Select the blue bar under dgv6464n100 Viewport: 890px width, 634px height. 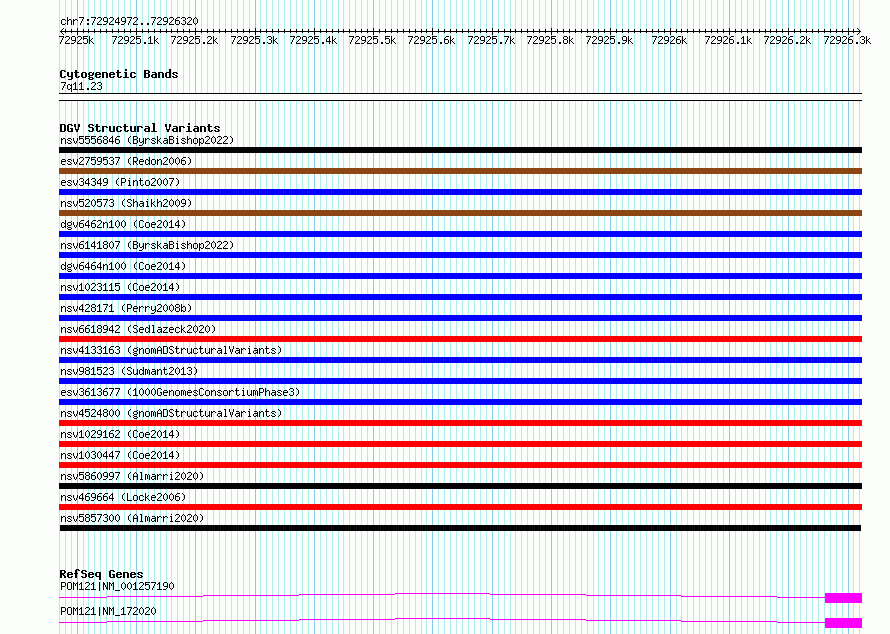pyautogui.click(x=460, y=276)
